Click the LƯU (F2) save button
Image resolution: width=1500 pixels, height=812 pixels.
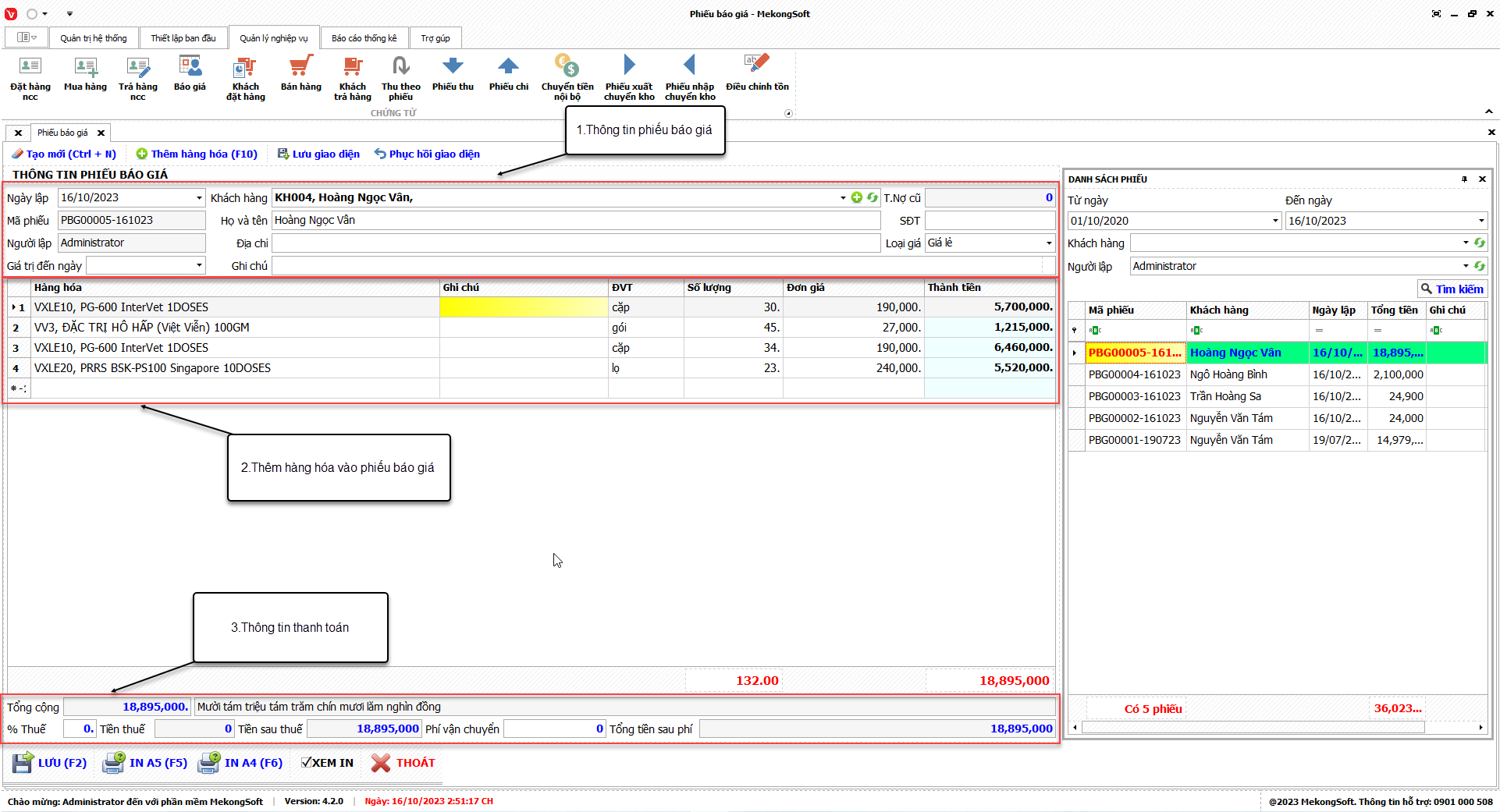[50, 763]
